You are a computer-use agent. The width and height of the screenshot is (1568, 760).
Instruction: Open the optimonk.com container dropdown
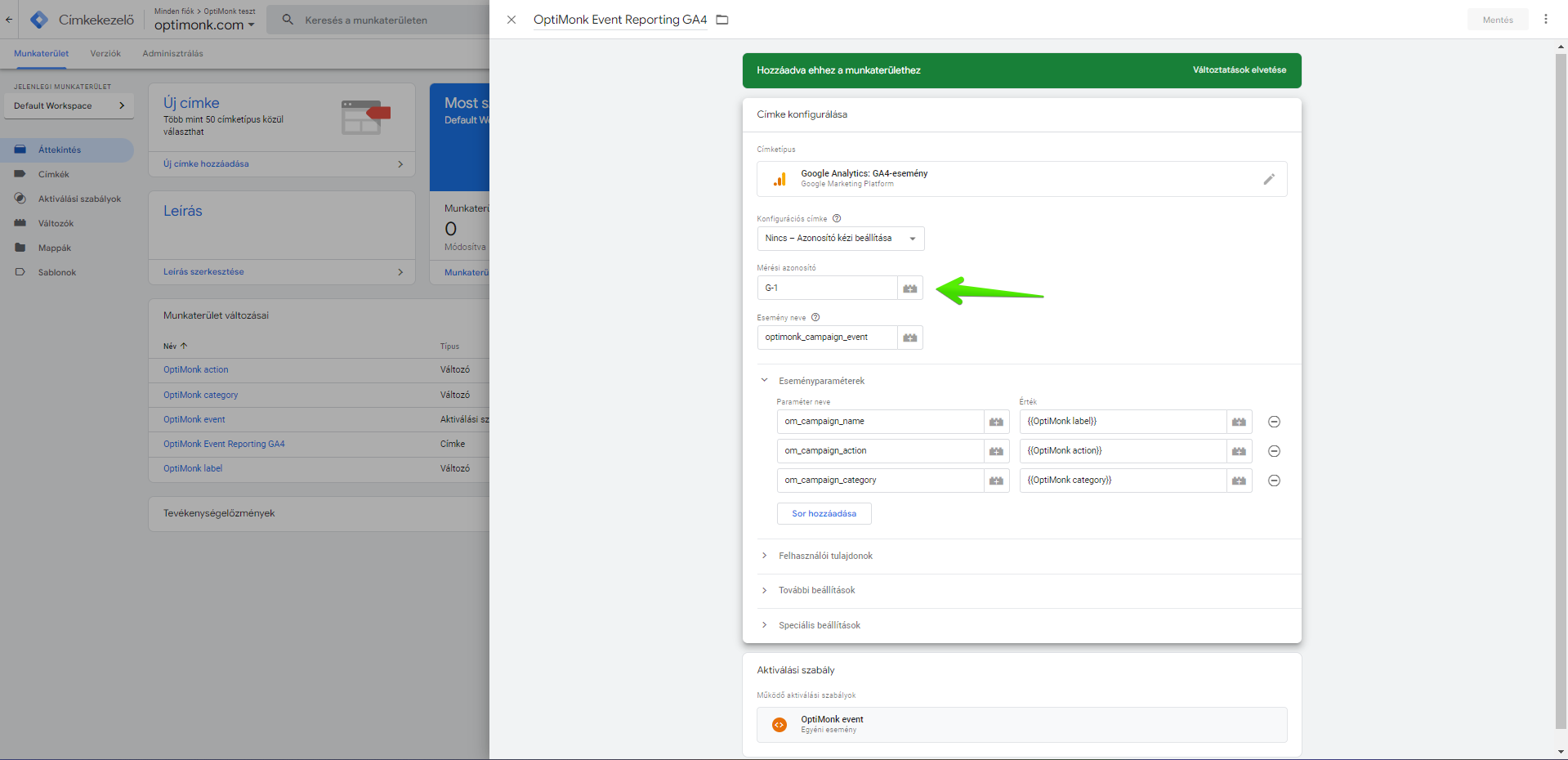(204, 25)
